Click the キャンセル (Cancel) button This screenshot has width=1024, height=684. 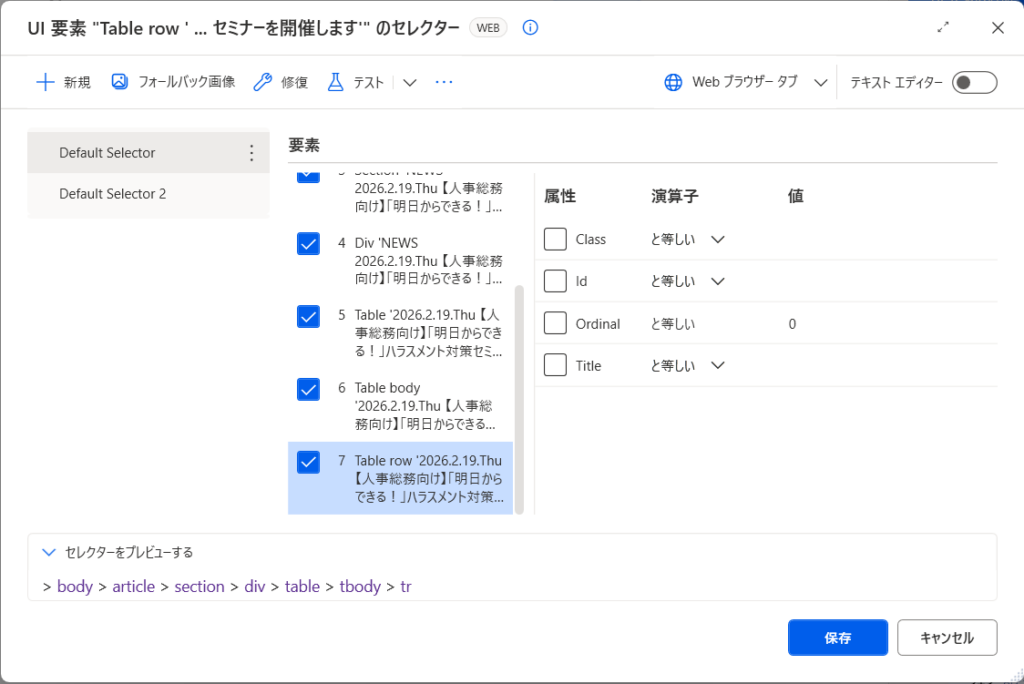point(947,638)
